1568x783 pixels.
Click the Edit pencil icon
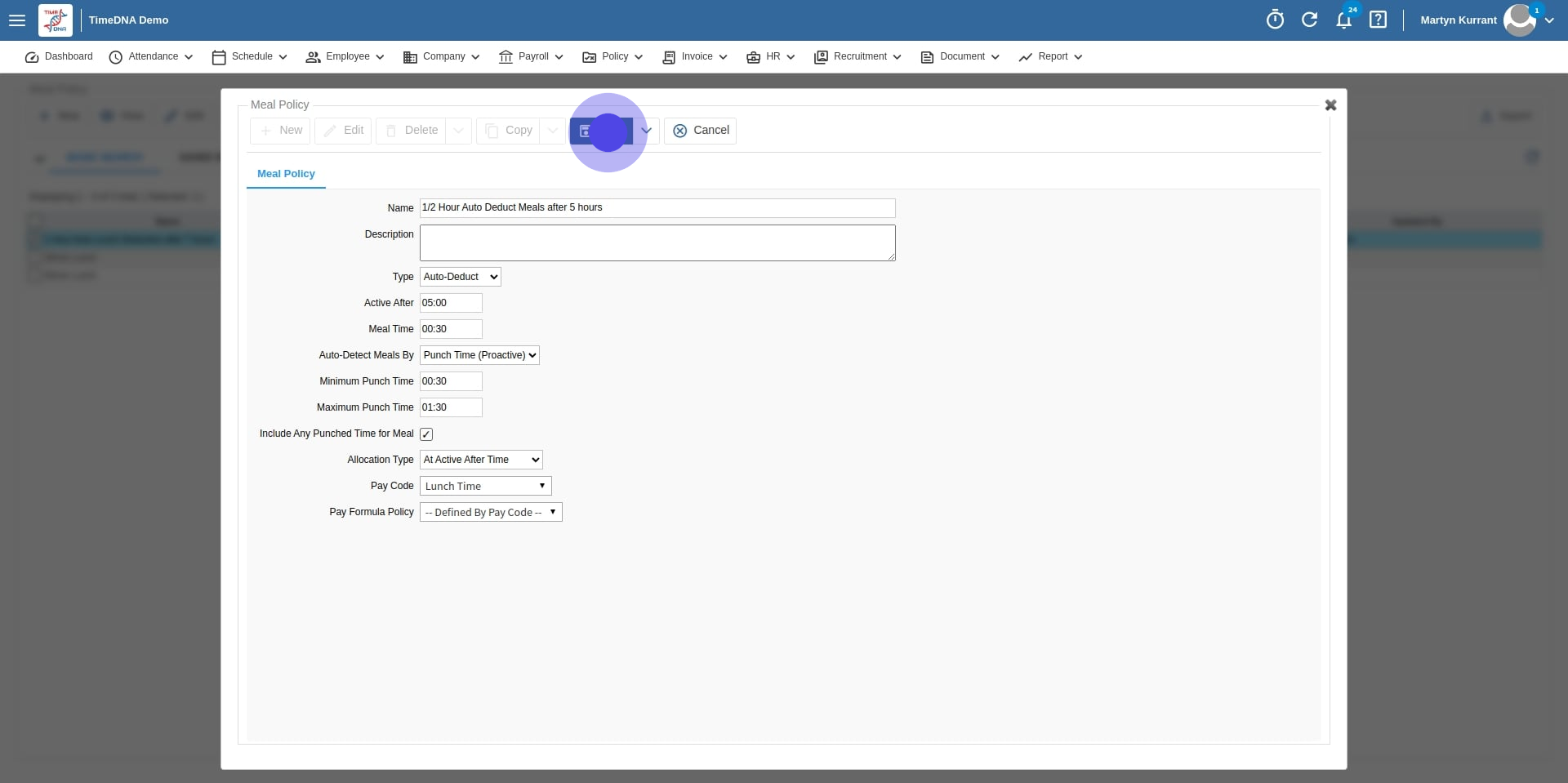pyautogui.click(x=331, y=131)
